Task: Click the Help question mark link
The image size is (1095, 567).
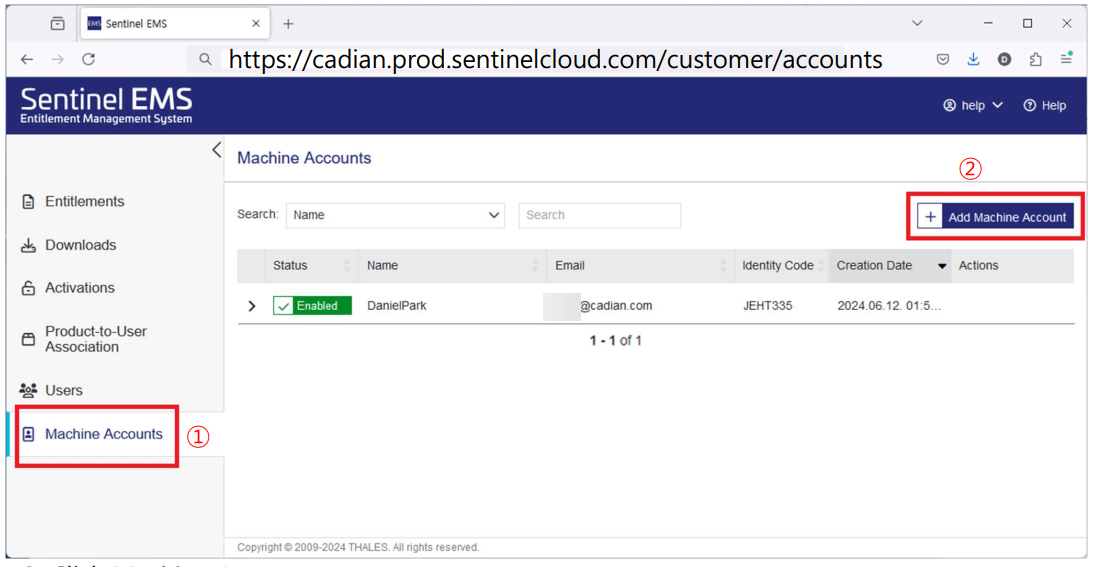Action: point(1044,105)
